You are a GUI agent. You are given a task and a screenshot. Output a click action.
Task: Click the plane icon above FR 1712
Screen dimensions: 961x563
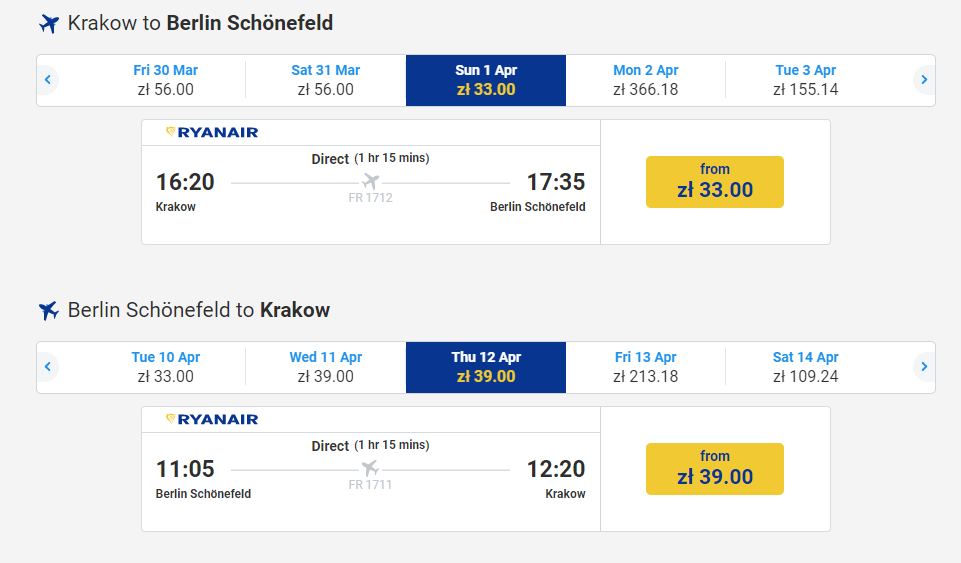coord(371,182)
